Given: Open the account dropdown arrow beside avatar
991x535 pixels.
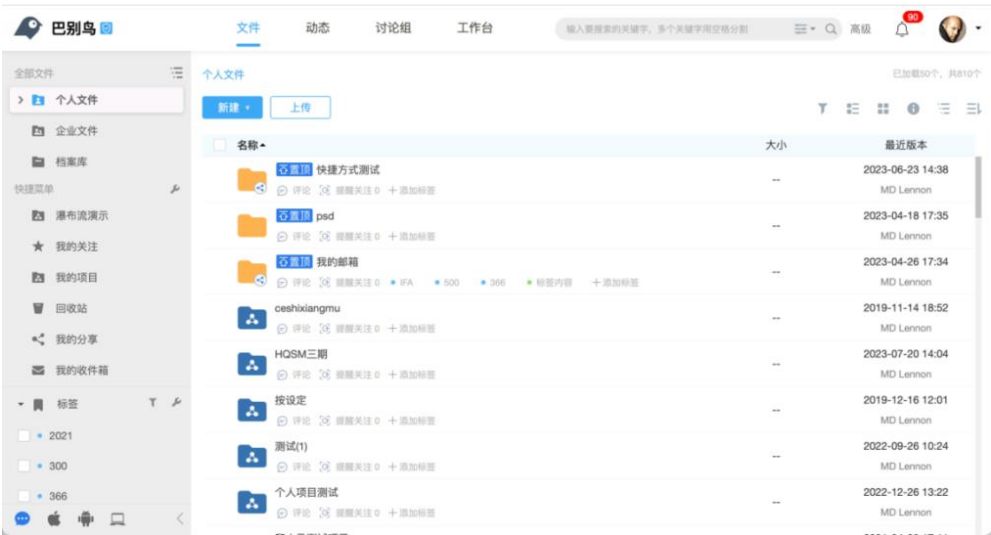Looking at the screenshot, I should [x=978, y=28].
